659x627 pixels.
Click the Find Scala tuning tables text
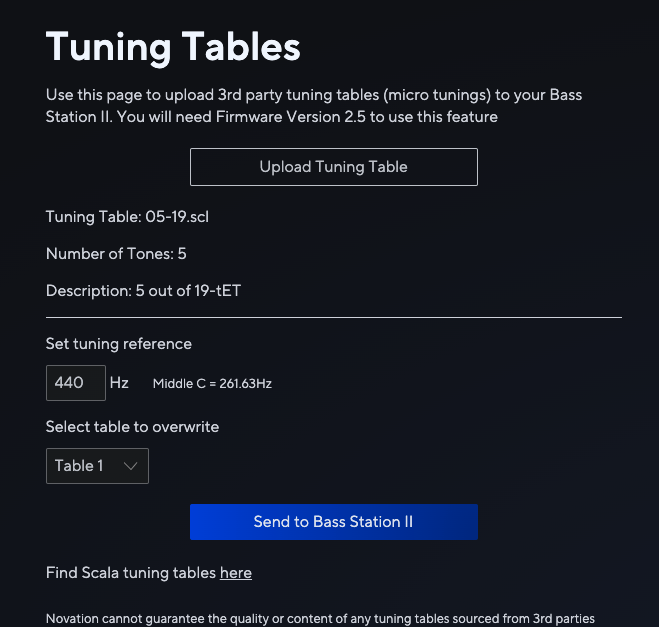[131, 573]
